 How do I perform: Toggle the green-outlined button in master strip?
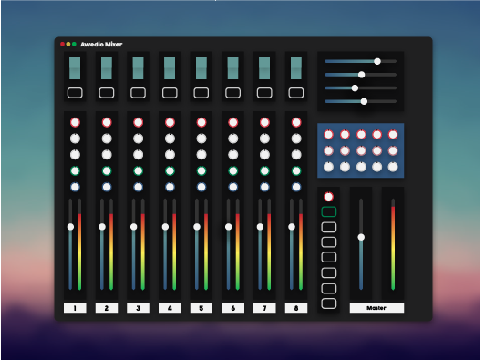pyautogui.click(x=329, y=212)
